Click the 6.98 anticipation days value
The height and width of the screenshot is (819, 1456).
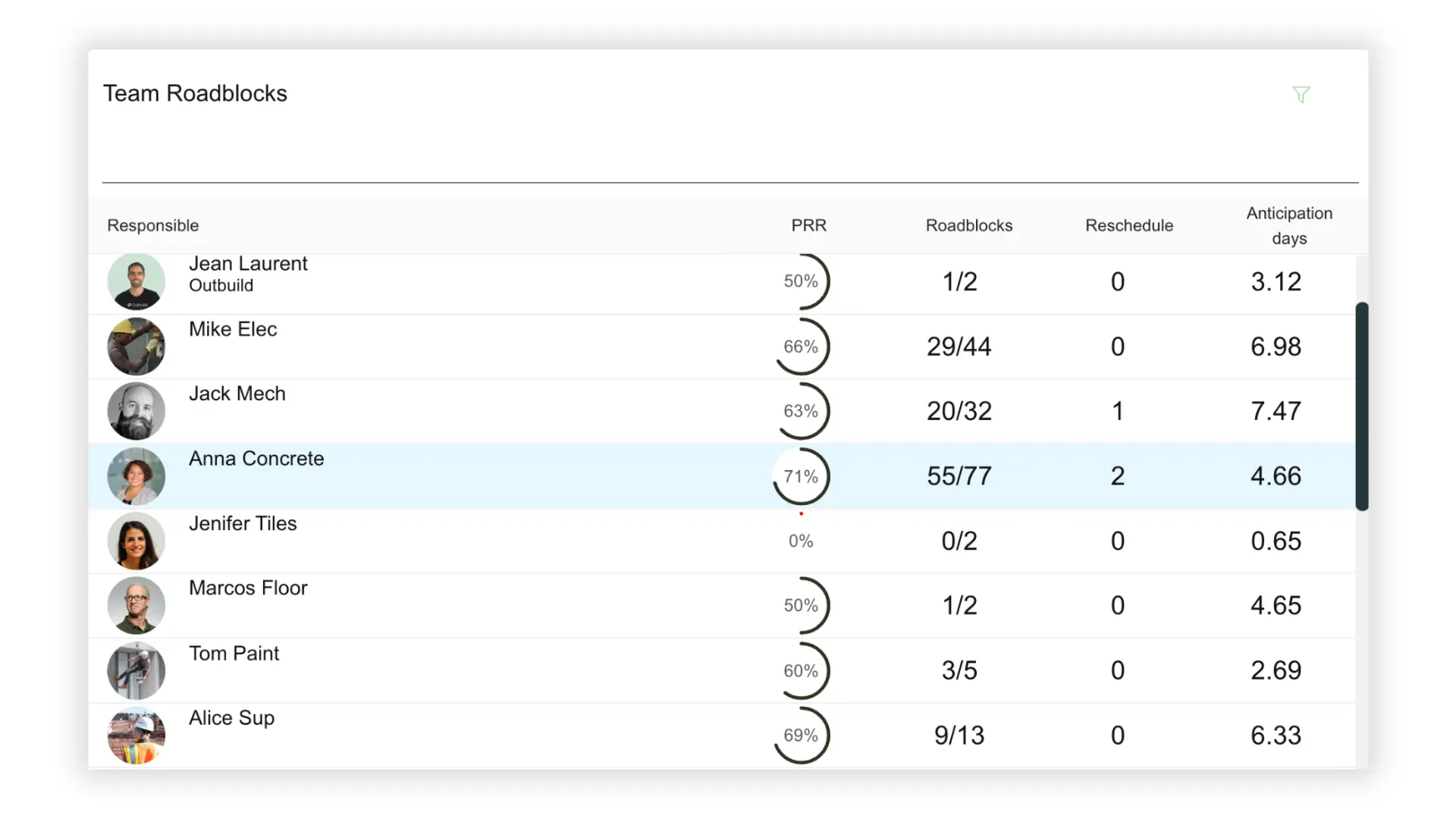click(1276, 347)
